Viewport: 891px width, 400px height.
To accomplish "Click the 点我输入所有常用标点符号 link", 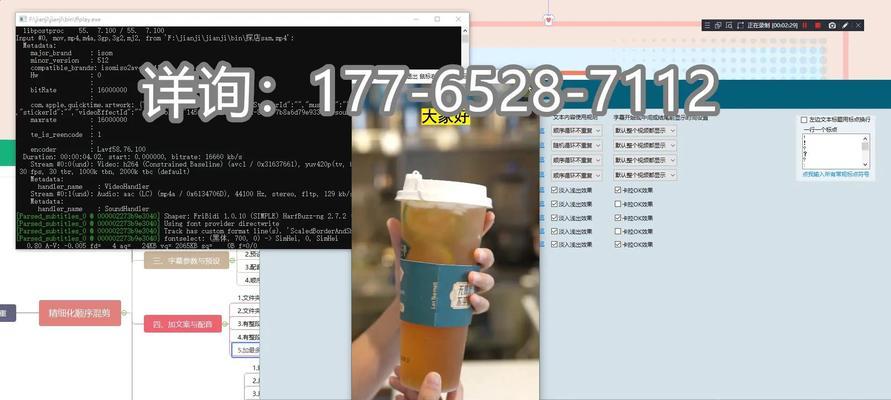I will tap(835, 174).
